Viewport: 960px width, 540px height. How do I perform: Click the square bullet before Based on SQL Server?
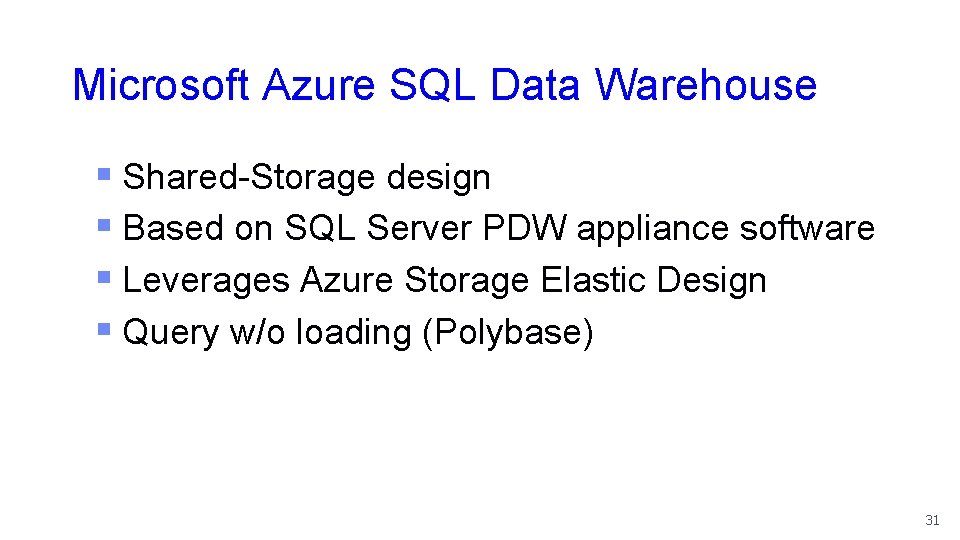[103, 226]
